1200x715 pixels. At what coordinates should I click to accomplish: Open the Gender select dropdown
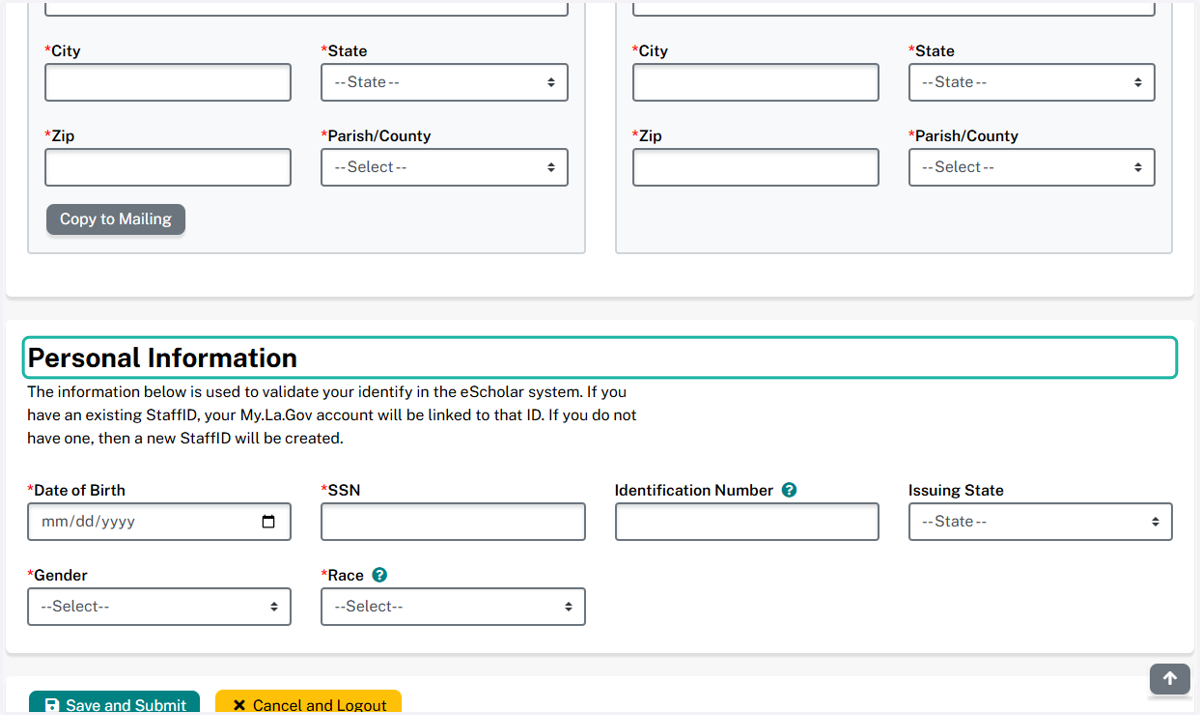point(159,607)
